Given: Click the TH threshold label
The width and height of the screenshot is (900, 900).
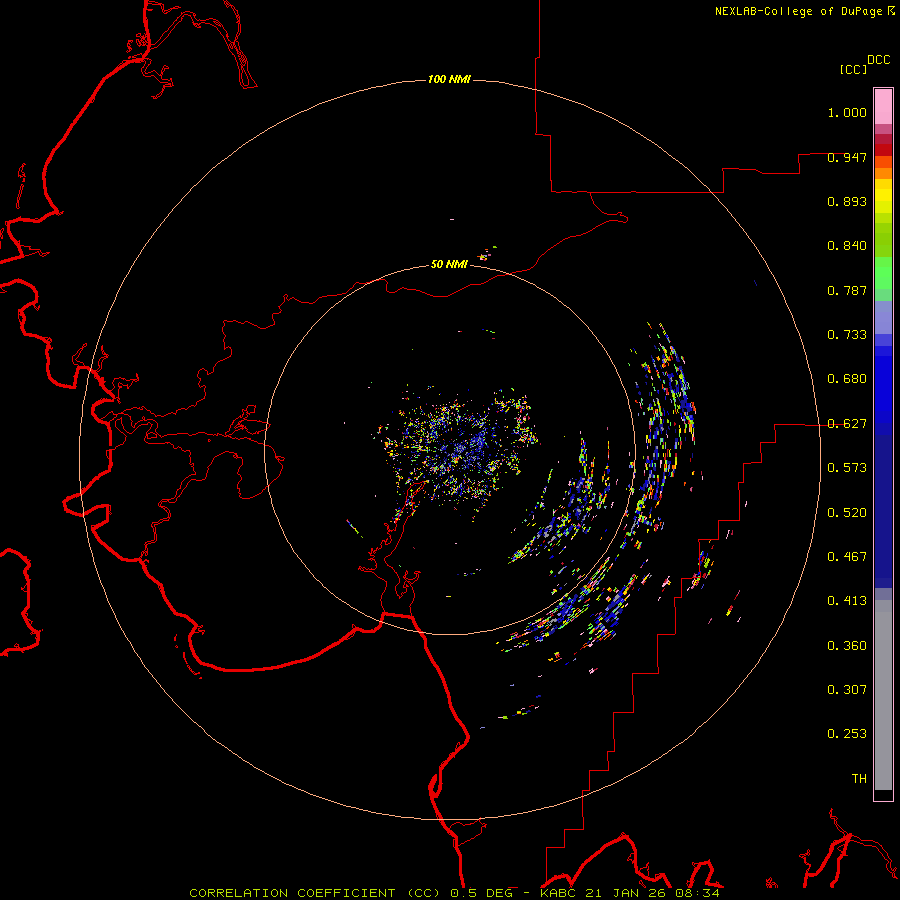Looking at the screenshot, I should tap(859, 779).
